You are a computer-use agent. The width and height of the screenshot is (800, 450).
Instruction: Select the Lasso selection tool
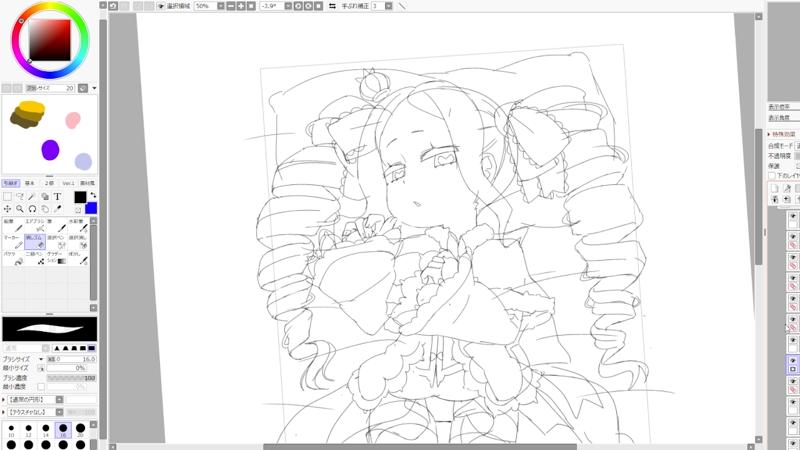pos(20,197)
